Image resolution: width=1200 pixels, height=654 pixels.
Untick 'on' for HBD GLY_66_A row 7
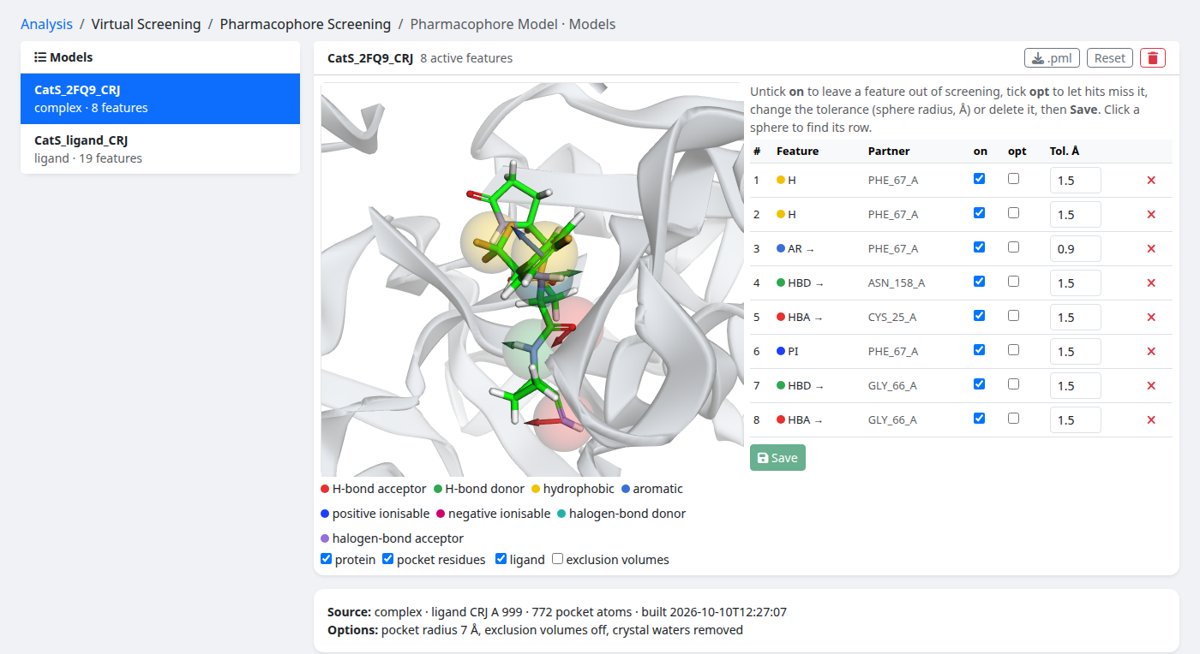[979, 383]
